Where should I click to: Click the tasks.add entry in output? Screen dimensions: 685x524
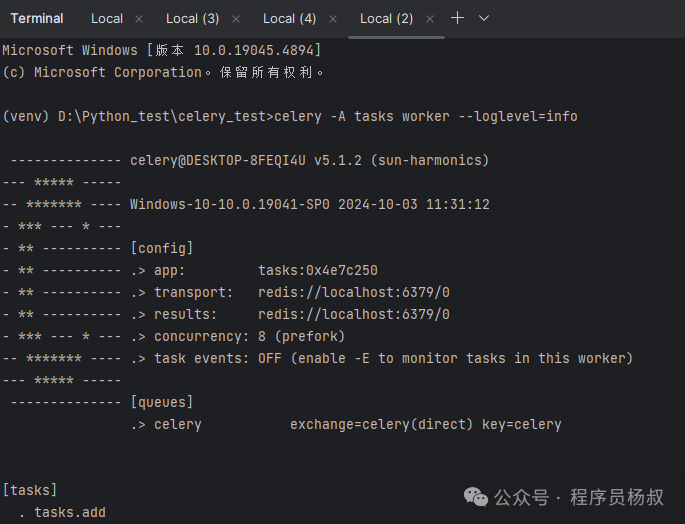point(70,512)
